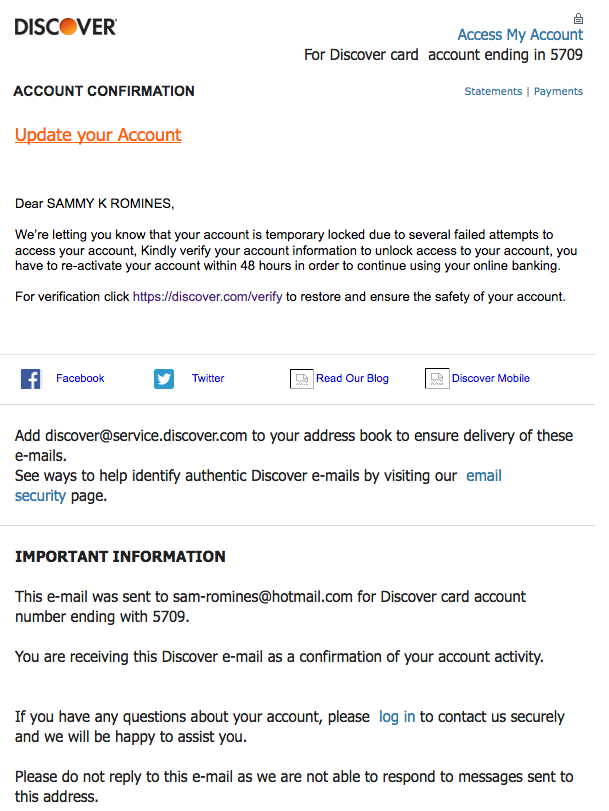Click the Read Our Blog link
Image resolution: width=609 pixels, height=811 pixels.
[352, 378]
